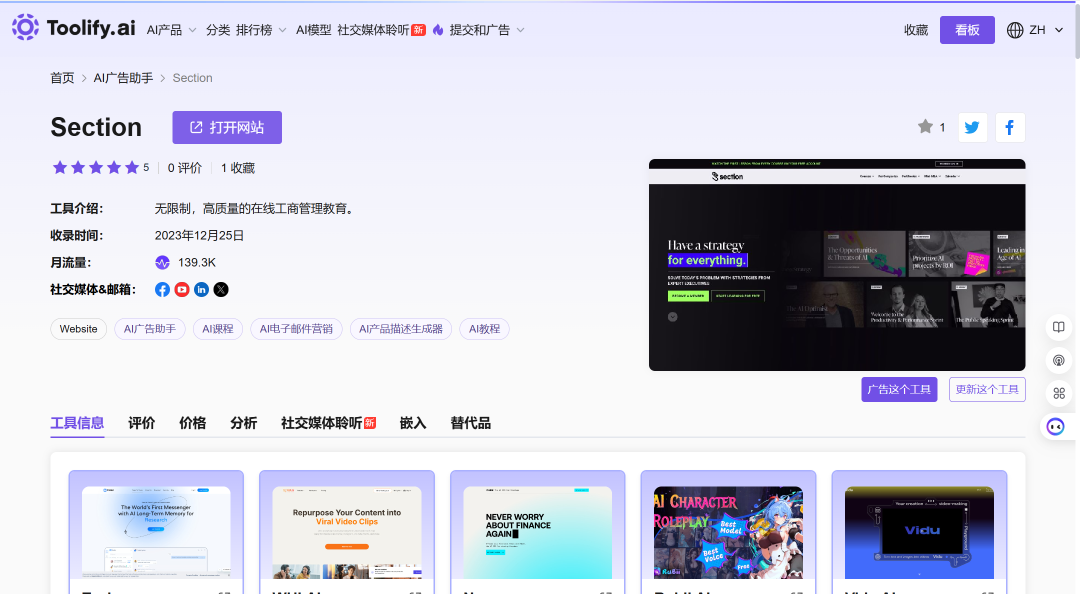The height and width of the screenshot is (594, 1080).
Task: Open the Section website screenshot preview
Action: (837, 265)
